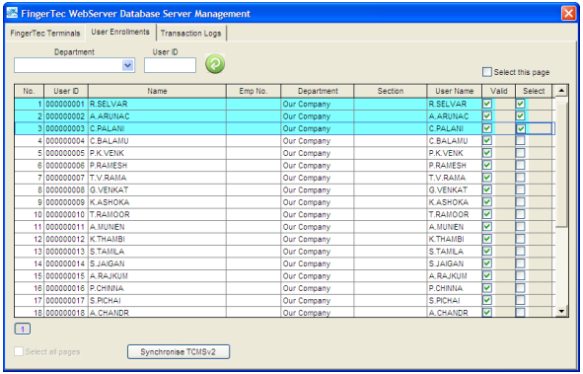Go to page 1 button
This screenshot has width=583, height=374.
tap(23, 329)
